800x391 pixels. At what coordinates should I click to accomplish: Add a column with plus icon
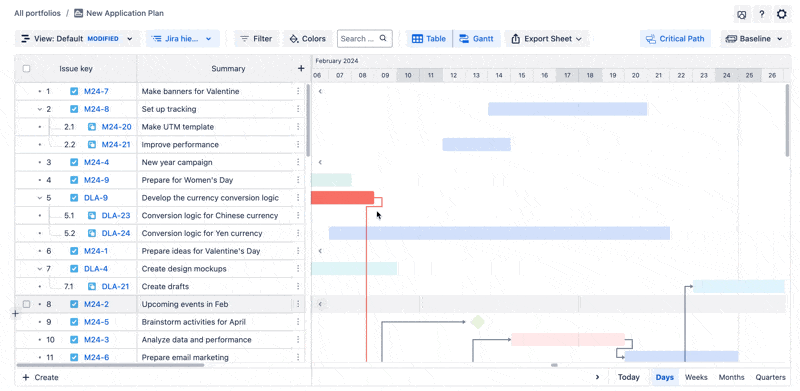click(301, 68)
